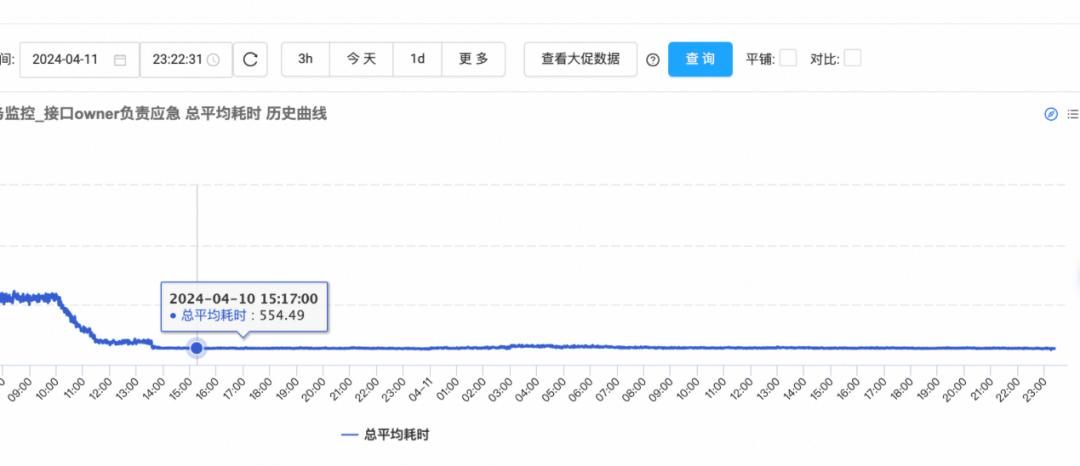Click tooltip value 554.49

pyautogui.click(x=282, y=316)
